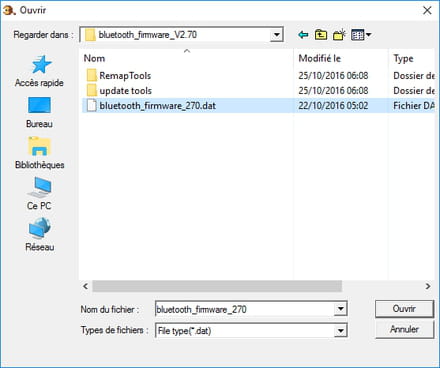Open Accès rapide in the sidebar
The height and width of the screenshot is (368, 440).
pyautogui.click(x=39, y=71)
